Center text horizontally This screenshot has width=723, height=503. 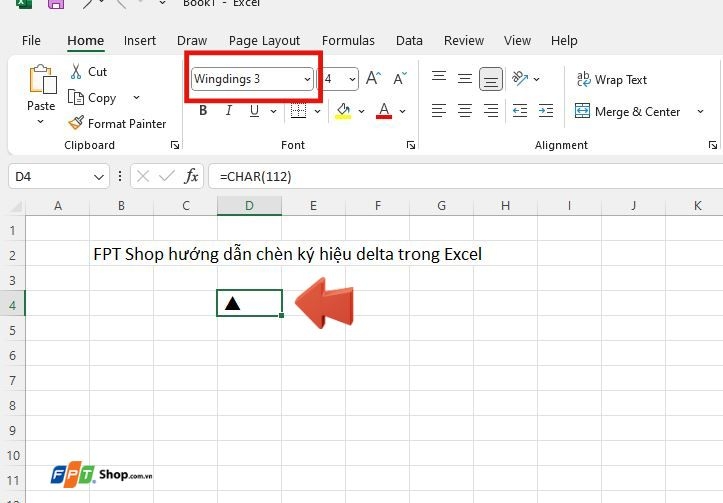(x=465, y=111)
